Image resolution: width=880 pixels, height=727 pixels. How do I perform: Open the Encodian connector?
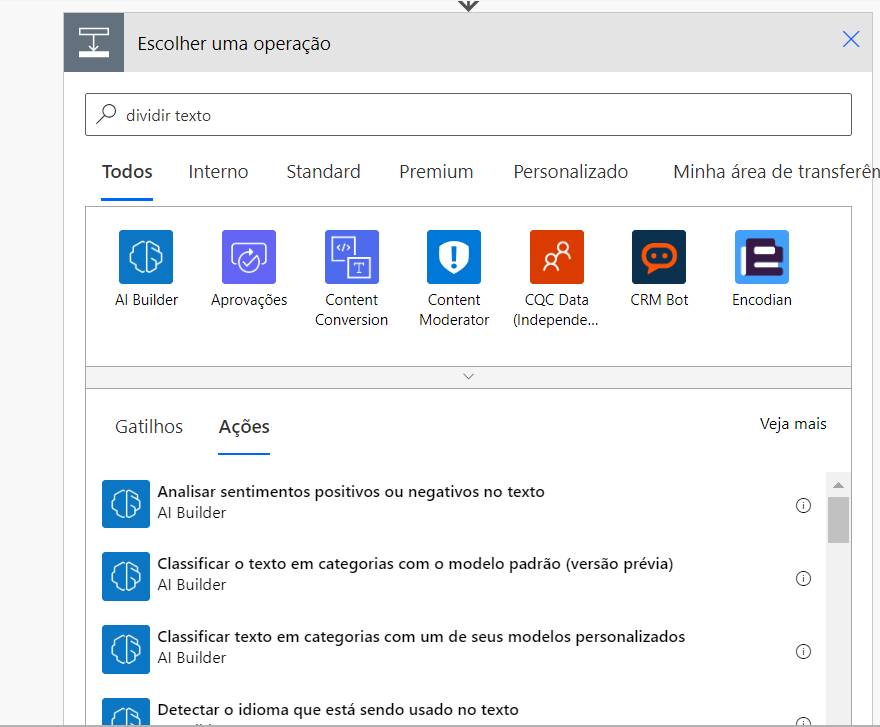762,257
